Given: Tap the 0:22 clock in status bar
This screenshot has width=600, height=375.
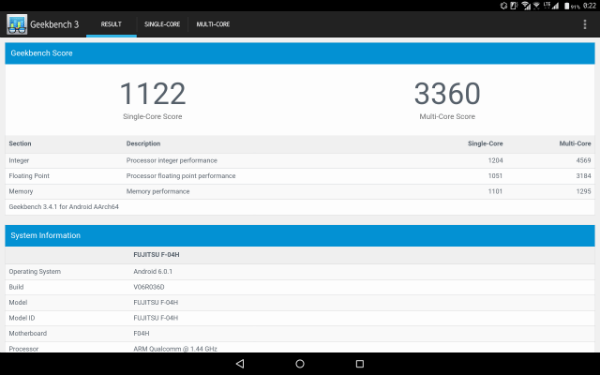Looking at the screenshot, I should pyautogui.click(x=589, y=6).
